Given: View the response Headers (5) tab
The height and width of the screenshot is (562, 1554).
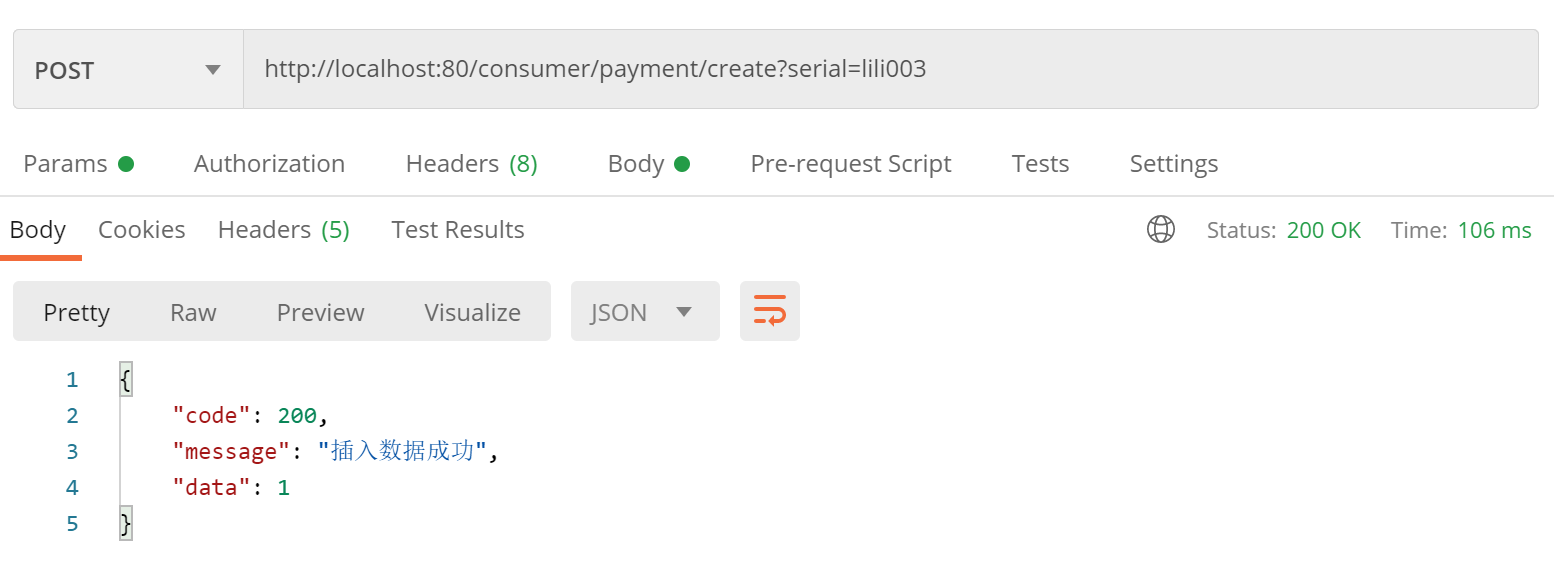Looking at the screenshot, I should coord(284,229).
